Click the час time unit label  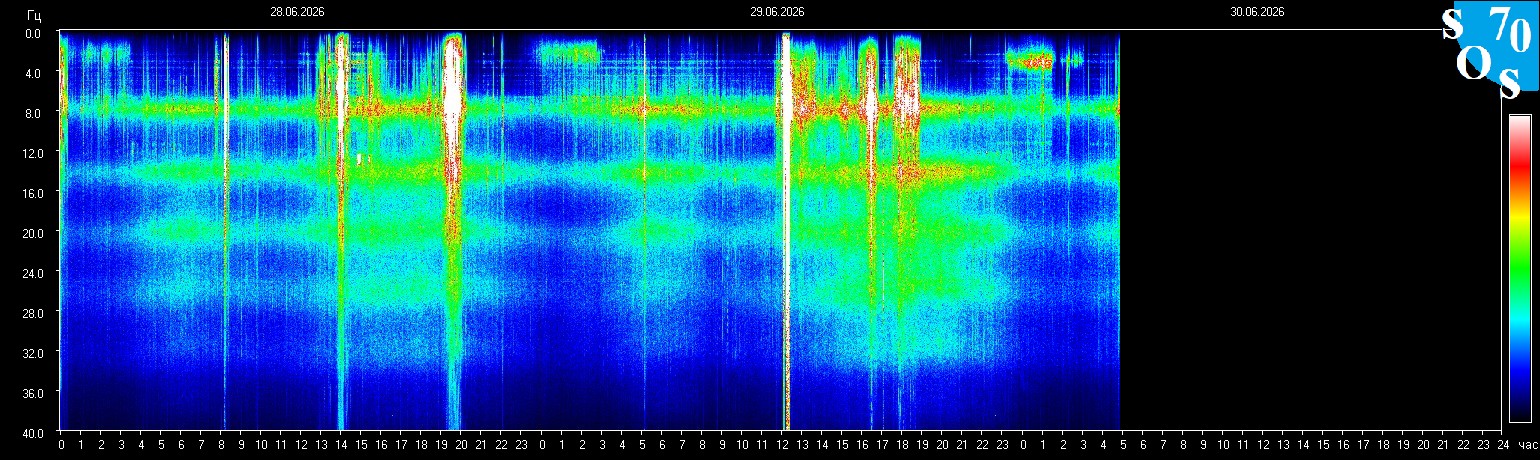pos(1526,444)
